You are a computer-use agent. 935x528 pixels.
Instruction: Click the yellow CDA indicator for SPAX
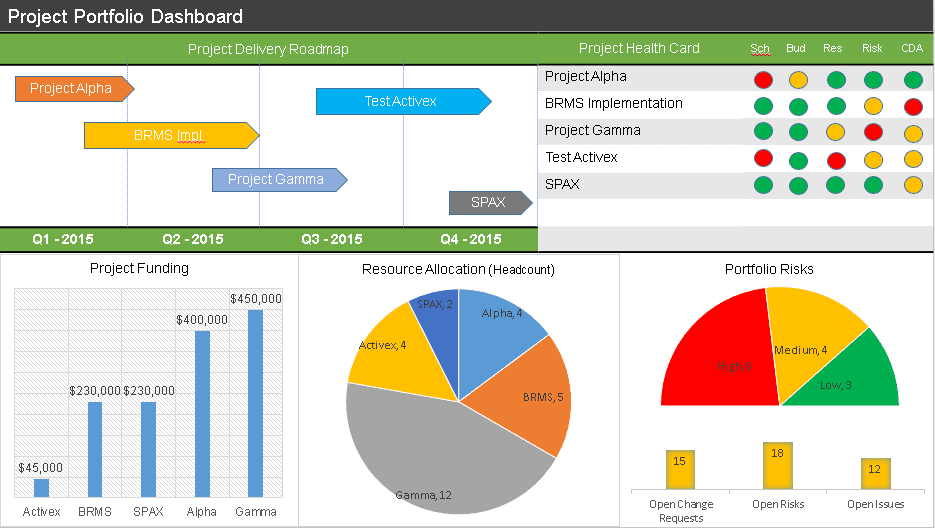tap(912, 185)
